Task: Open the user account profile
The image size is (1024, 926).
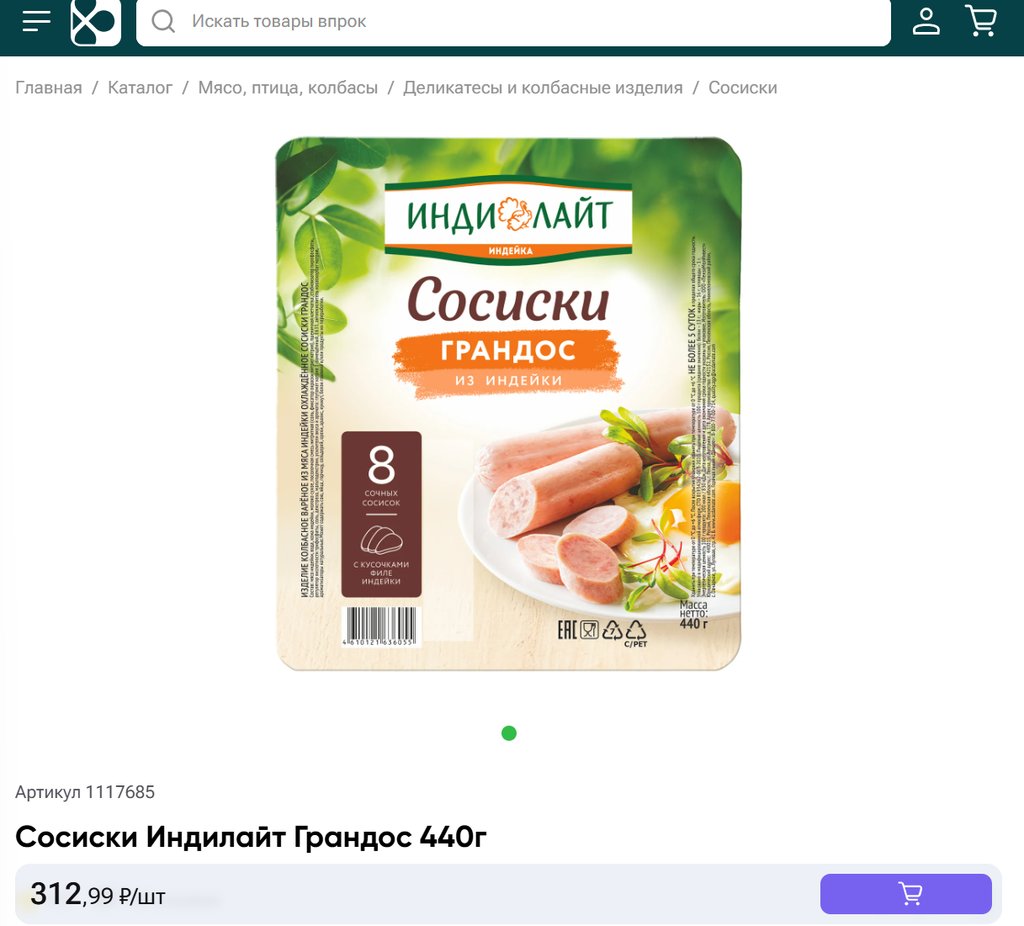Action: tap(926, 22)
